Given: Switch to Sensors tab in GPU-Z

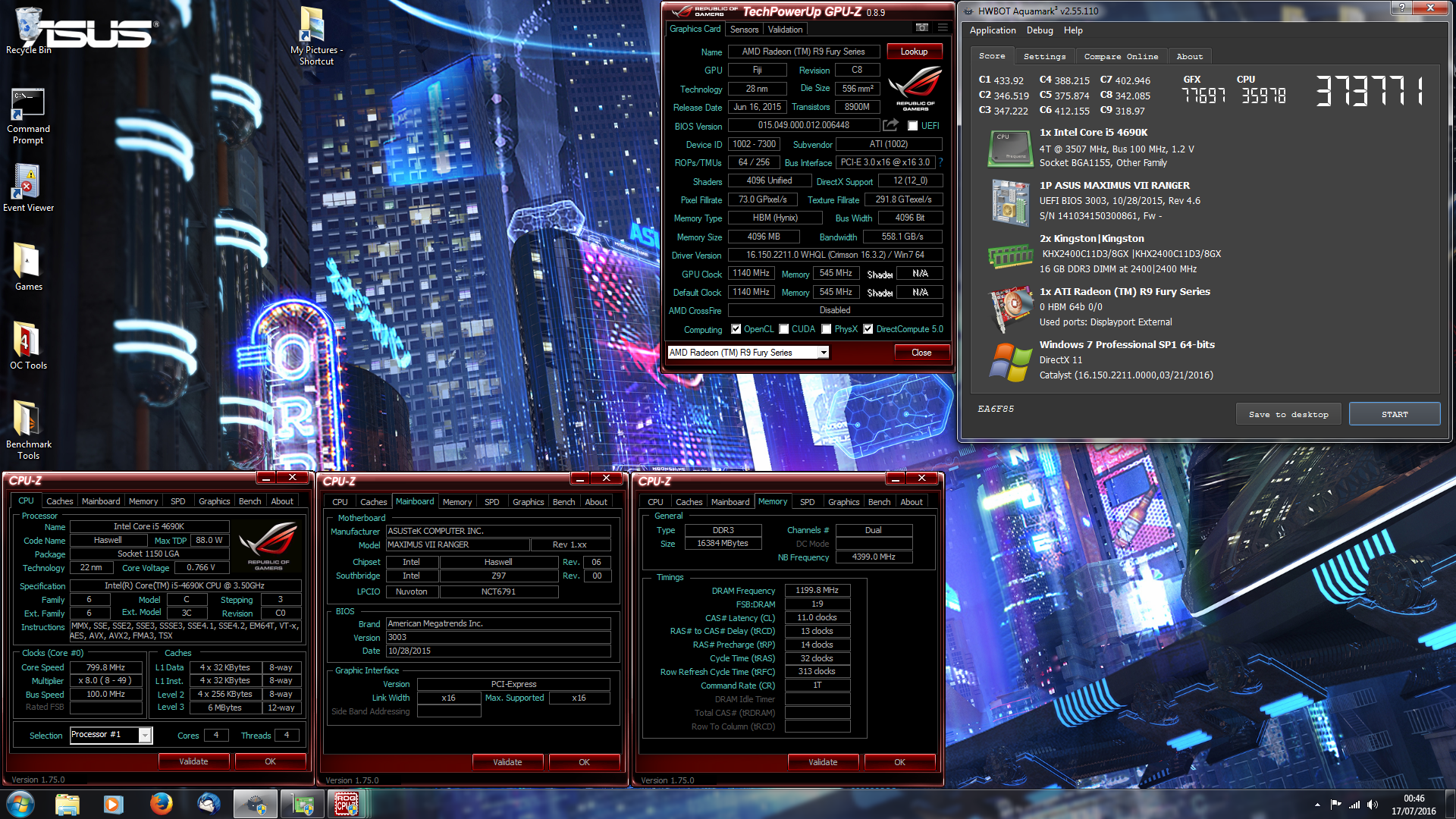Looking at the screenshot, I should (x=744, y=30).
